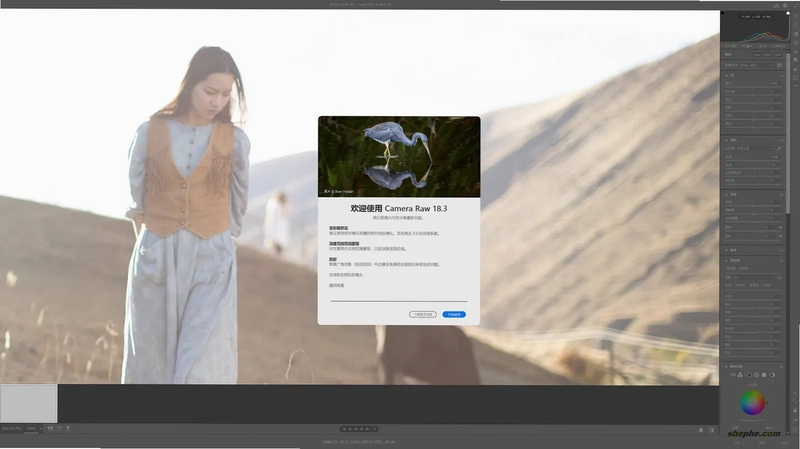
Task: Select the Crop tool icon in right toolbar
Action: coord(796,25)
